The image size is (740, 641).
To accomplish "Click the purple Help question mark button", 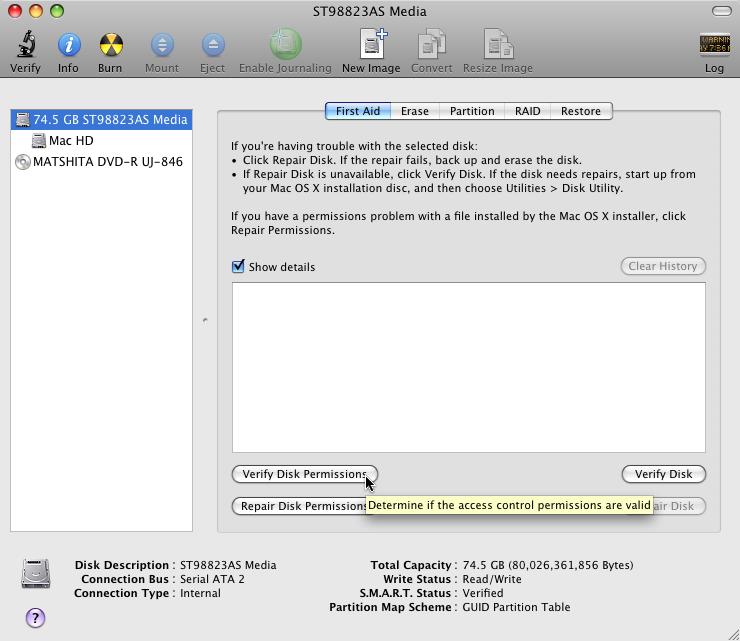I will [x=35, y=618].
